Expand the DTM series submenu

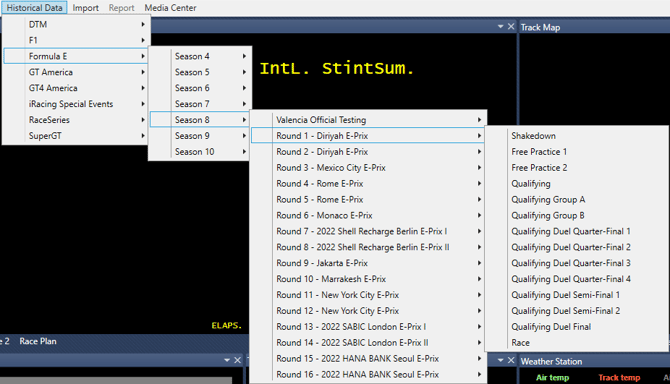tap(76, 24)
